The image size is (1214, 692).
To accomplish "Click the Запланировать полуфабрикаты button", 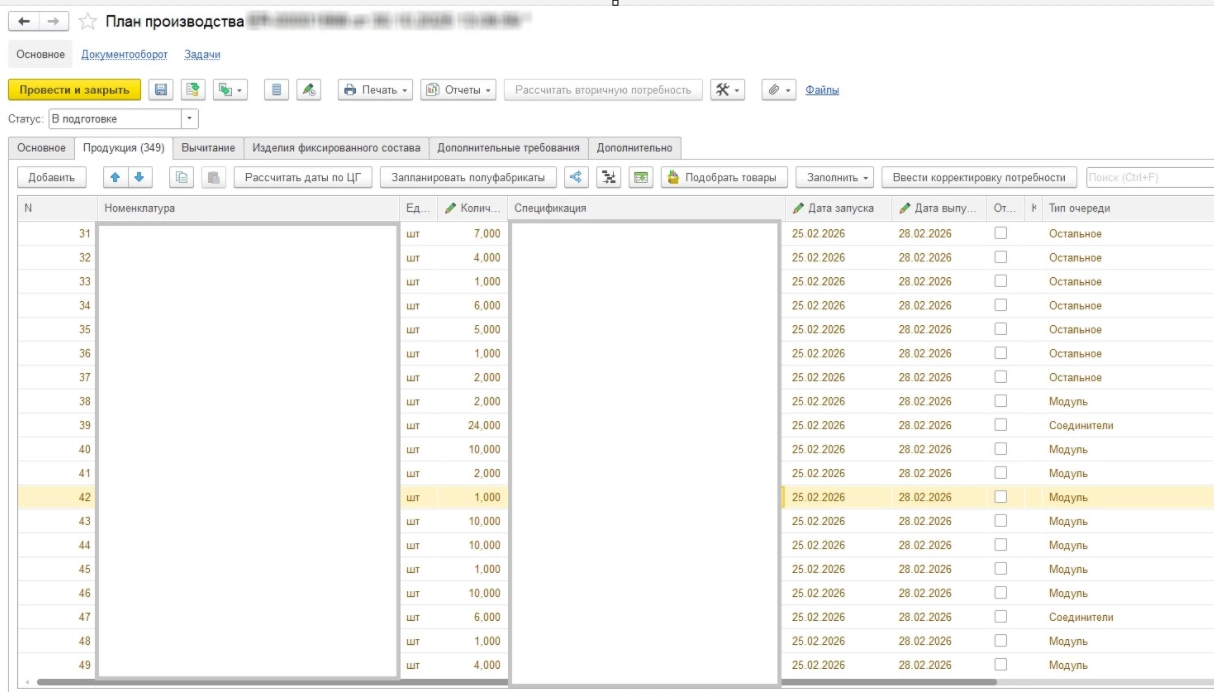I will pos(467,178).
